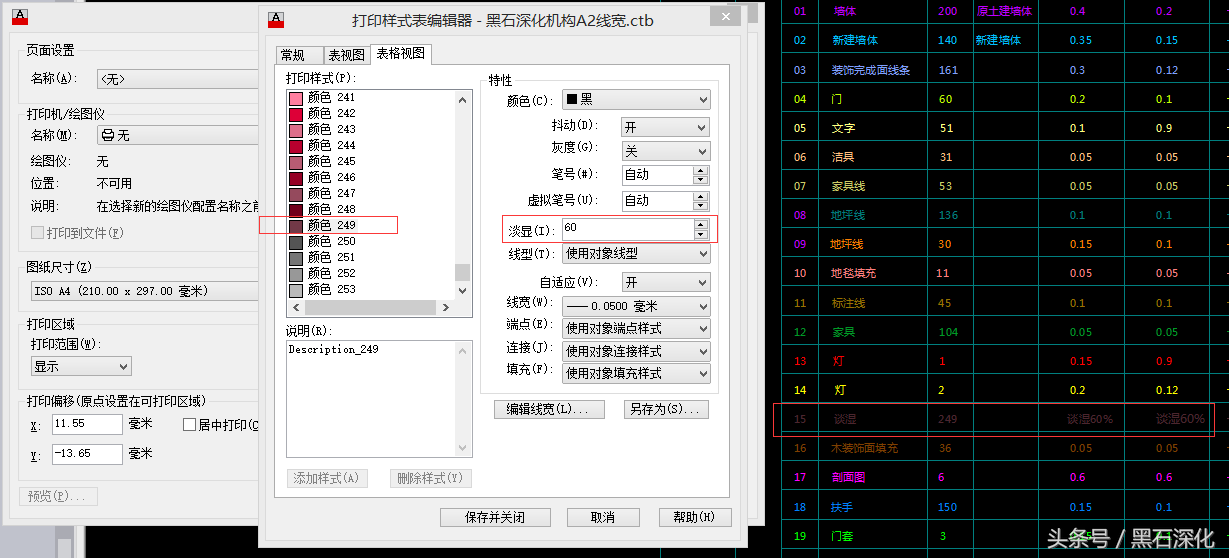Click in the 说明(R) description text box
Image resolution: width=1229 pixels, height=558 pixels.
pos(379,398)
